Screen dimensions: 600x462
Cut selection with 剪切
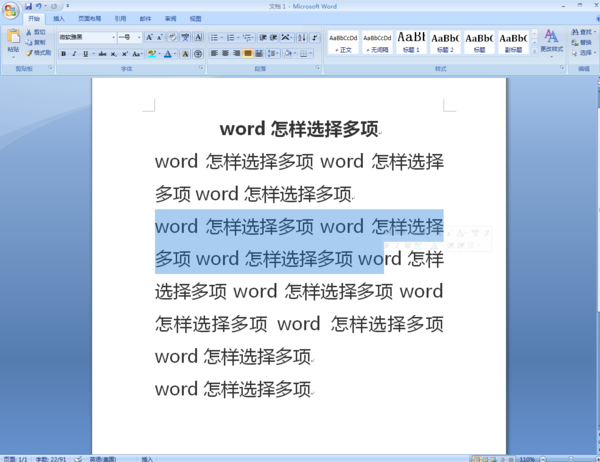36,32
